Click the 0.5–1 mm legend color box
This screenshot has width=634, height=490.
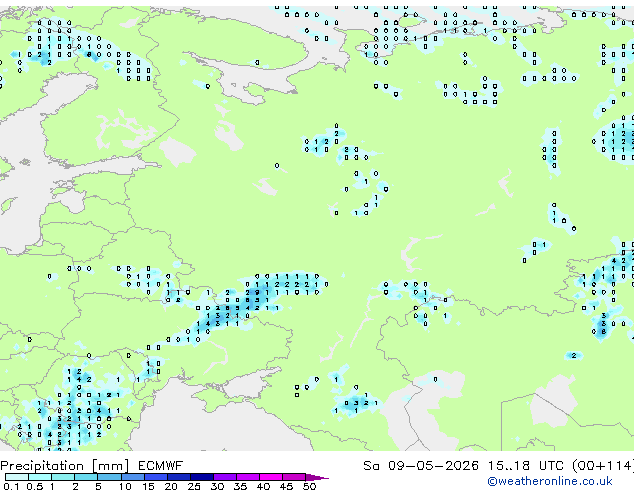coord(40,477)
